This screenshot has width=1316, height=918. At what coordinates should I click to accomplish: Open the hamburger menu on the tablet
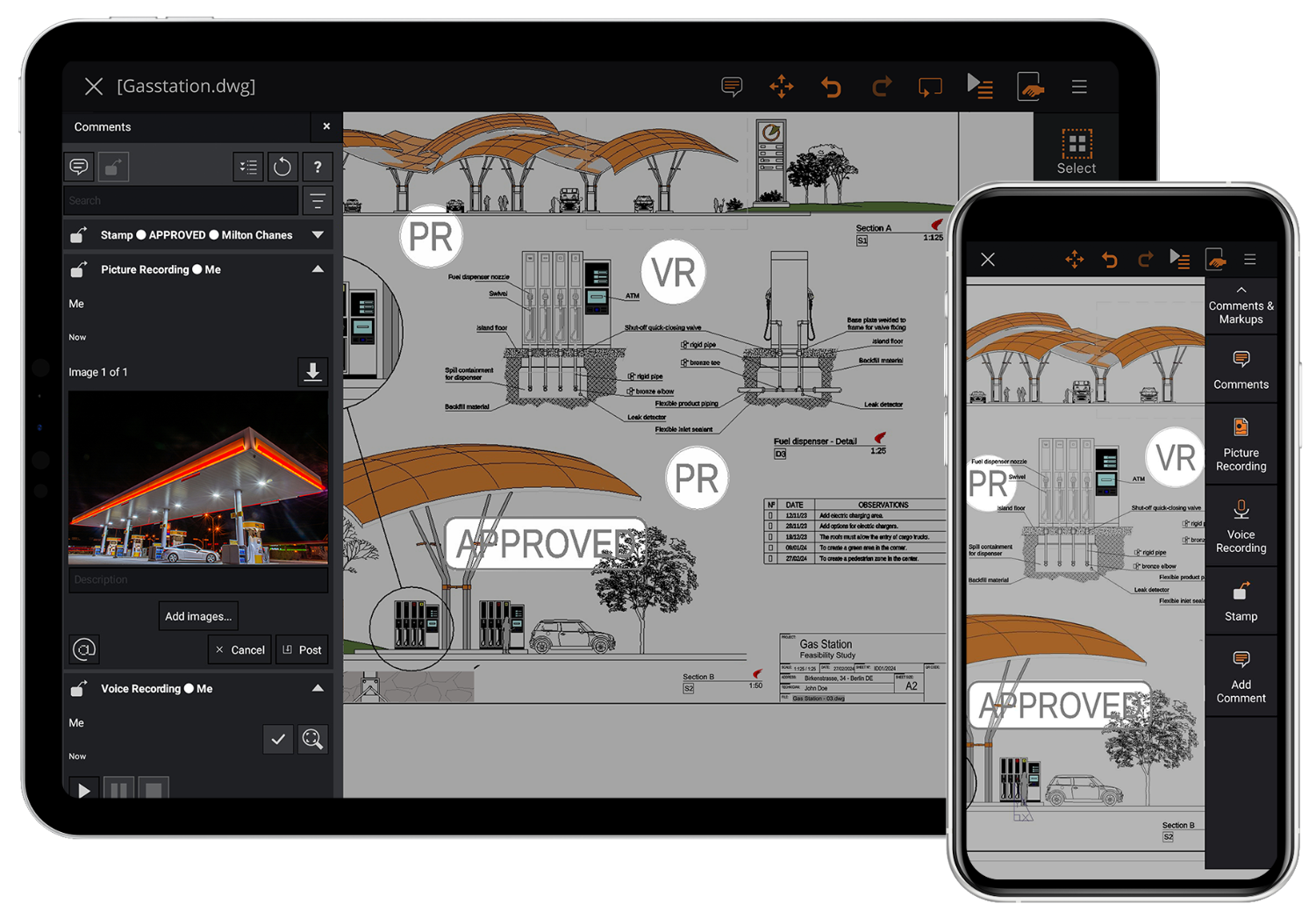coord(1079,87)
